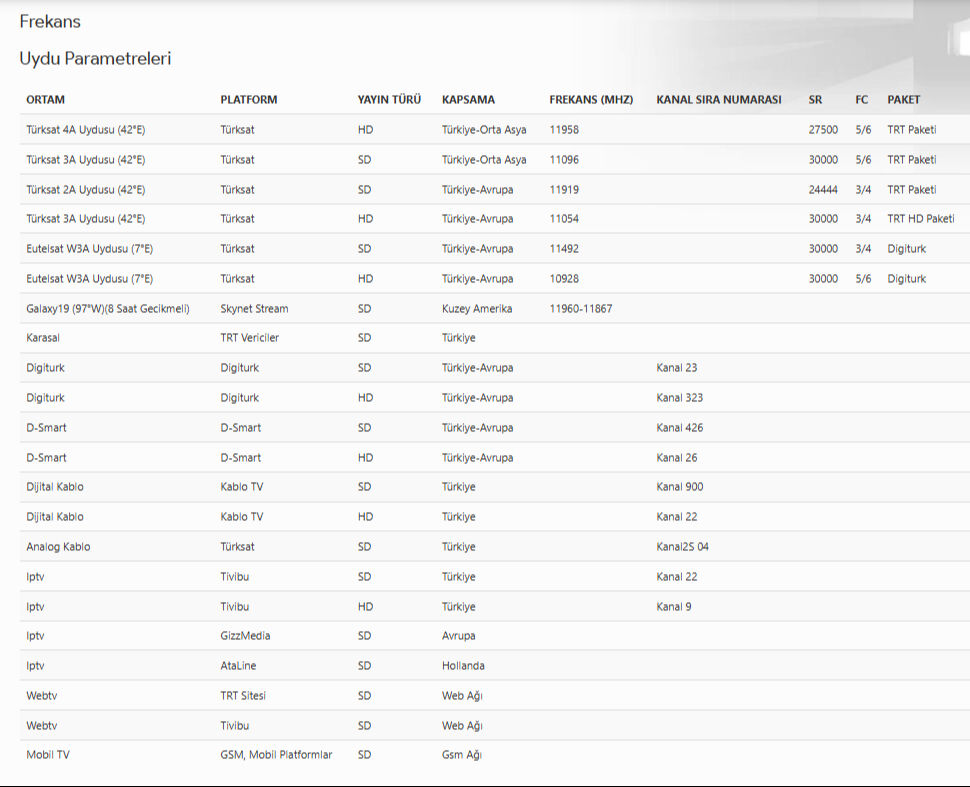Select the Türksat 2A Uydusu (42°E) row
Image resolution: width=970 pixels, height=787 pixels.
86,190
